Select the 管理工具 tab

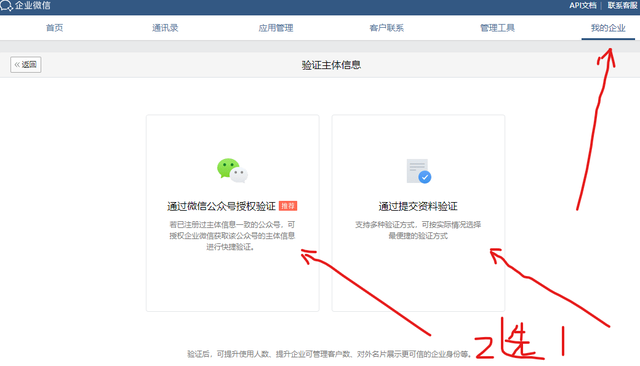tap(497, 28)
